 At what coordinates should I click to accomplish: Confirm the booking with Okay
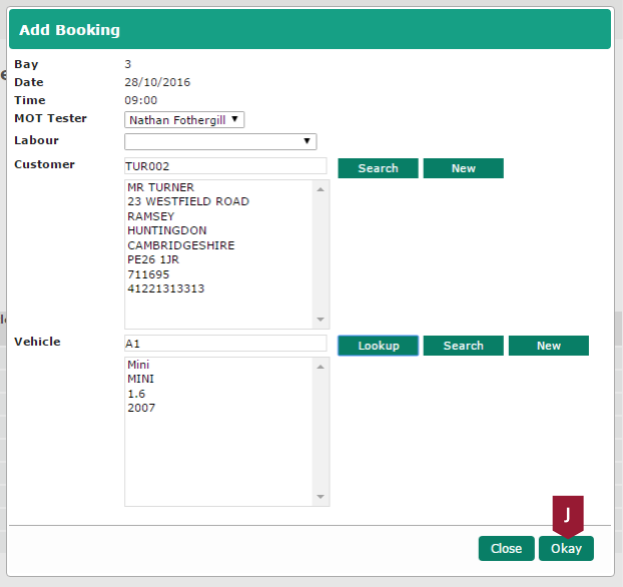pyautogui.click(x=566, y=548)
